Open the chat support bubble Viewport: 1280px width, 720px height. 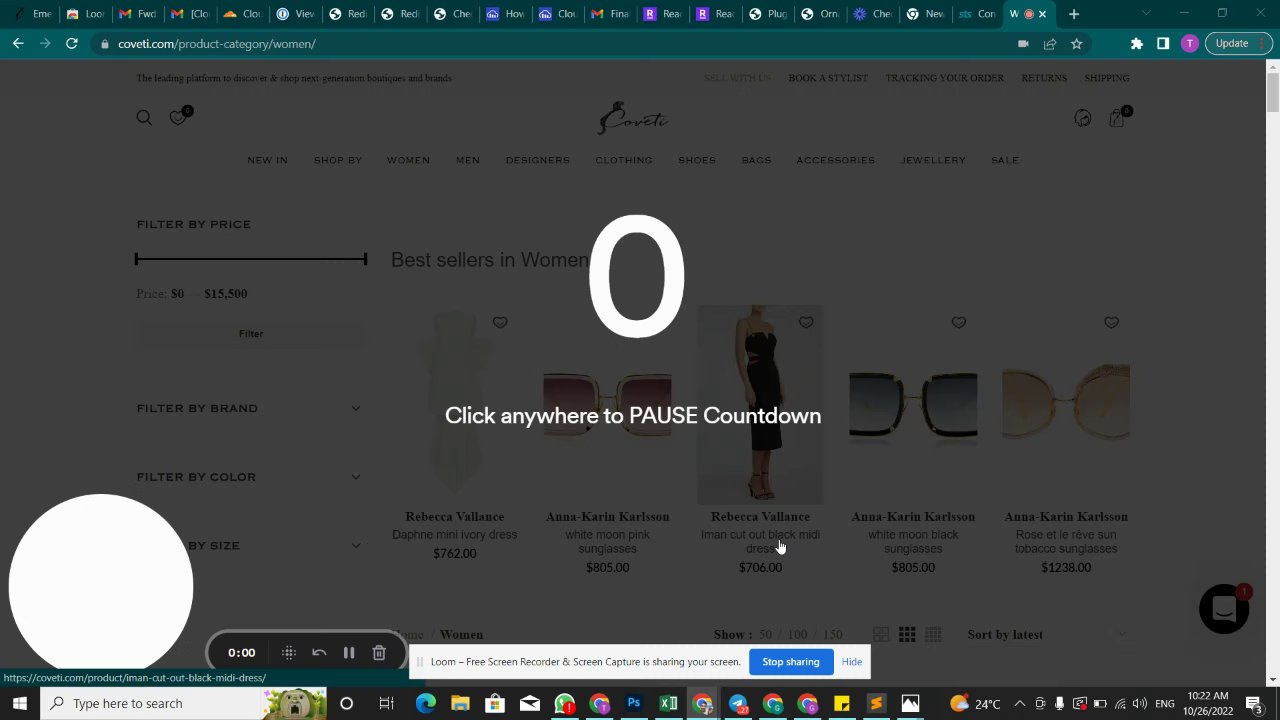(x=1224, y=608)
